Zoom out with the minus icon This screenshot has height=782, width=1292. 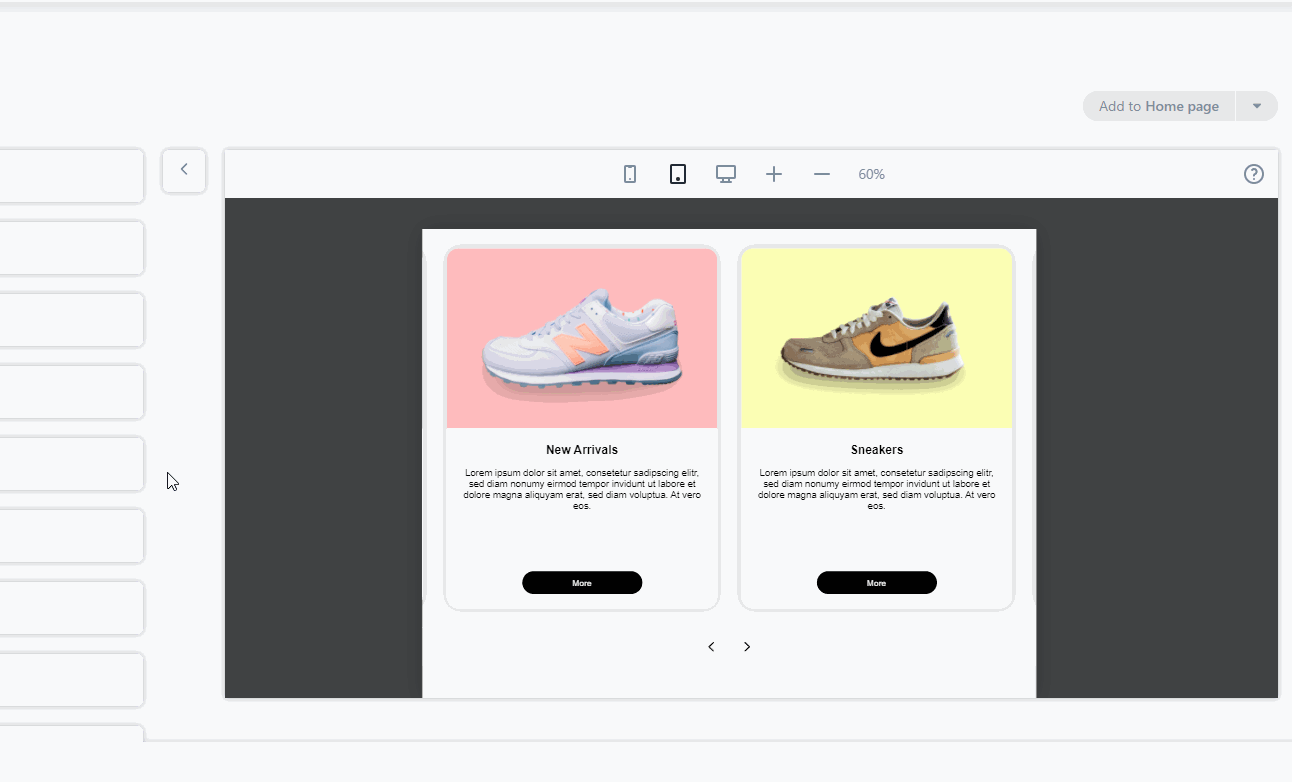click(822, 174)
